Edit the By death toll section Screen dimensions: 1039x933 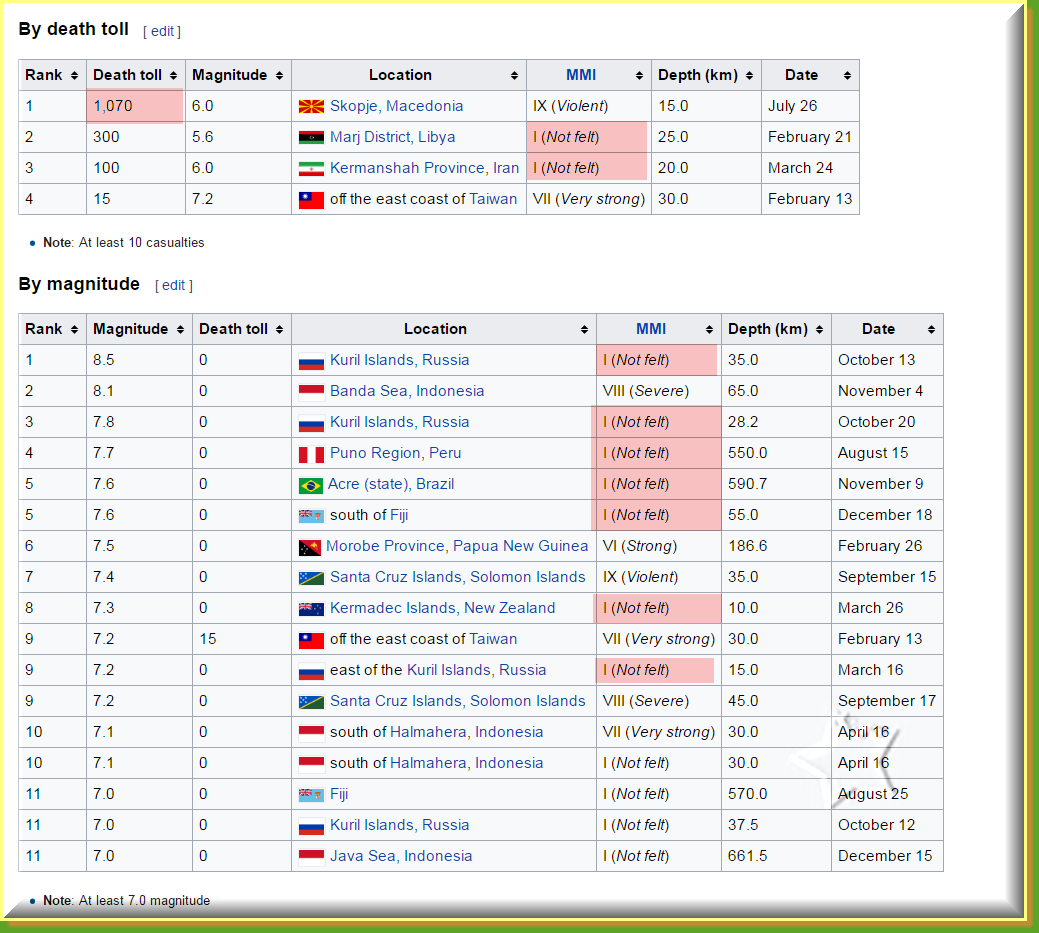[162, 31]
